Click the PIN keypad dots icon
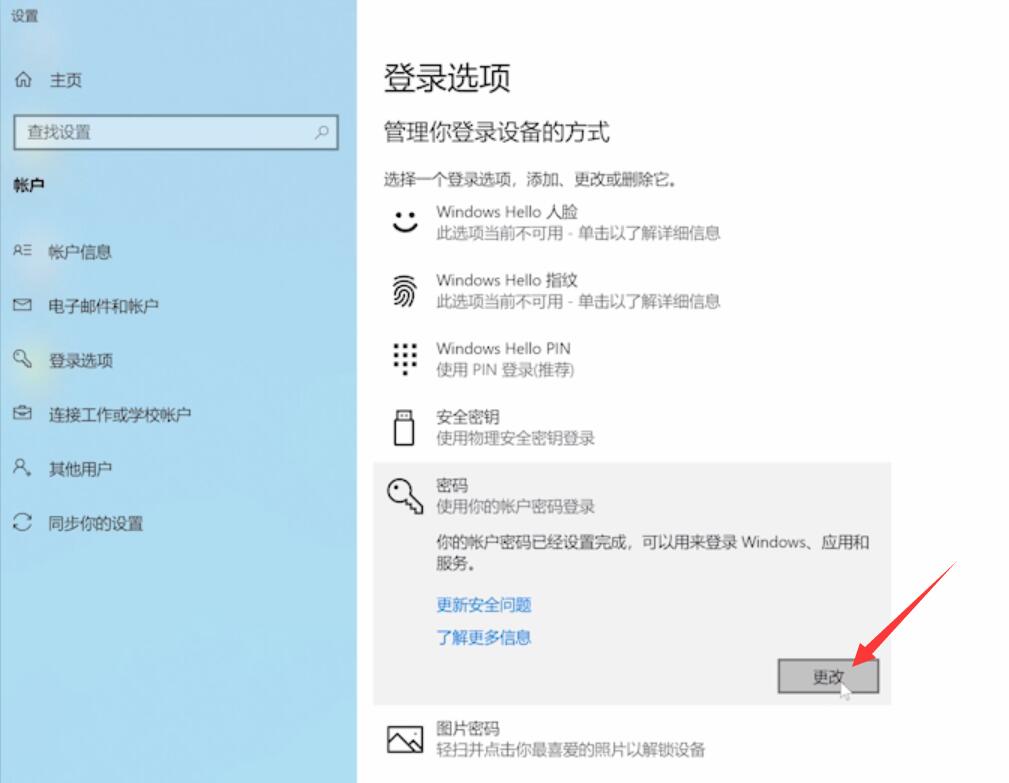Viewport: 1009px width, 783px height. coord(405,358)
